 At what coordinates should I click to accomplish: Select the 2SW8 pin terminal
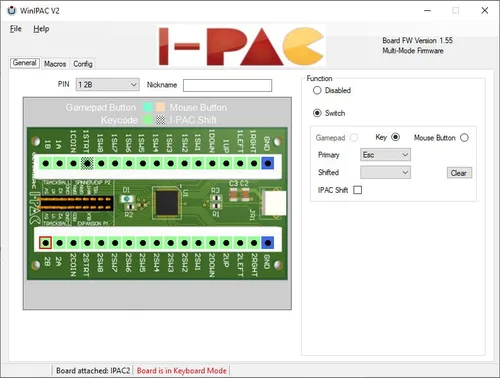101,243
